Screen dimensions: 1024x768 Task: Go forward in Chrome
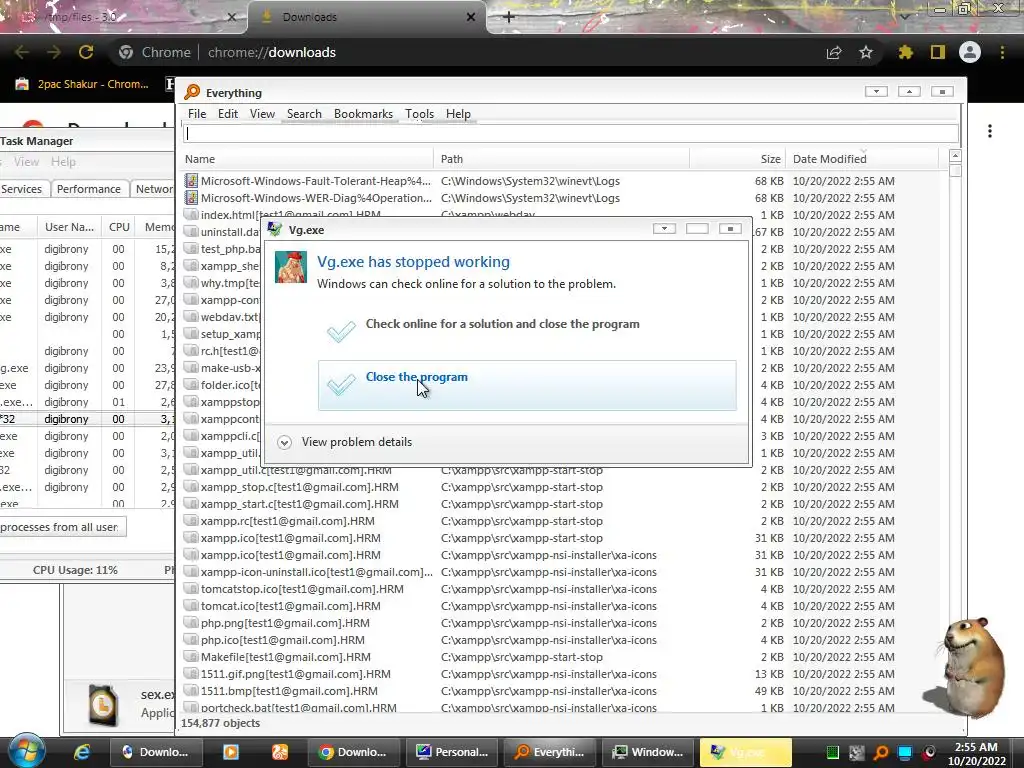point(54,52)
